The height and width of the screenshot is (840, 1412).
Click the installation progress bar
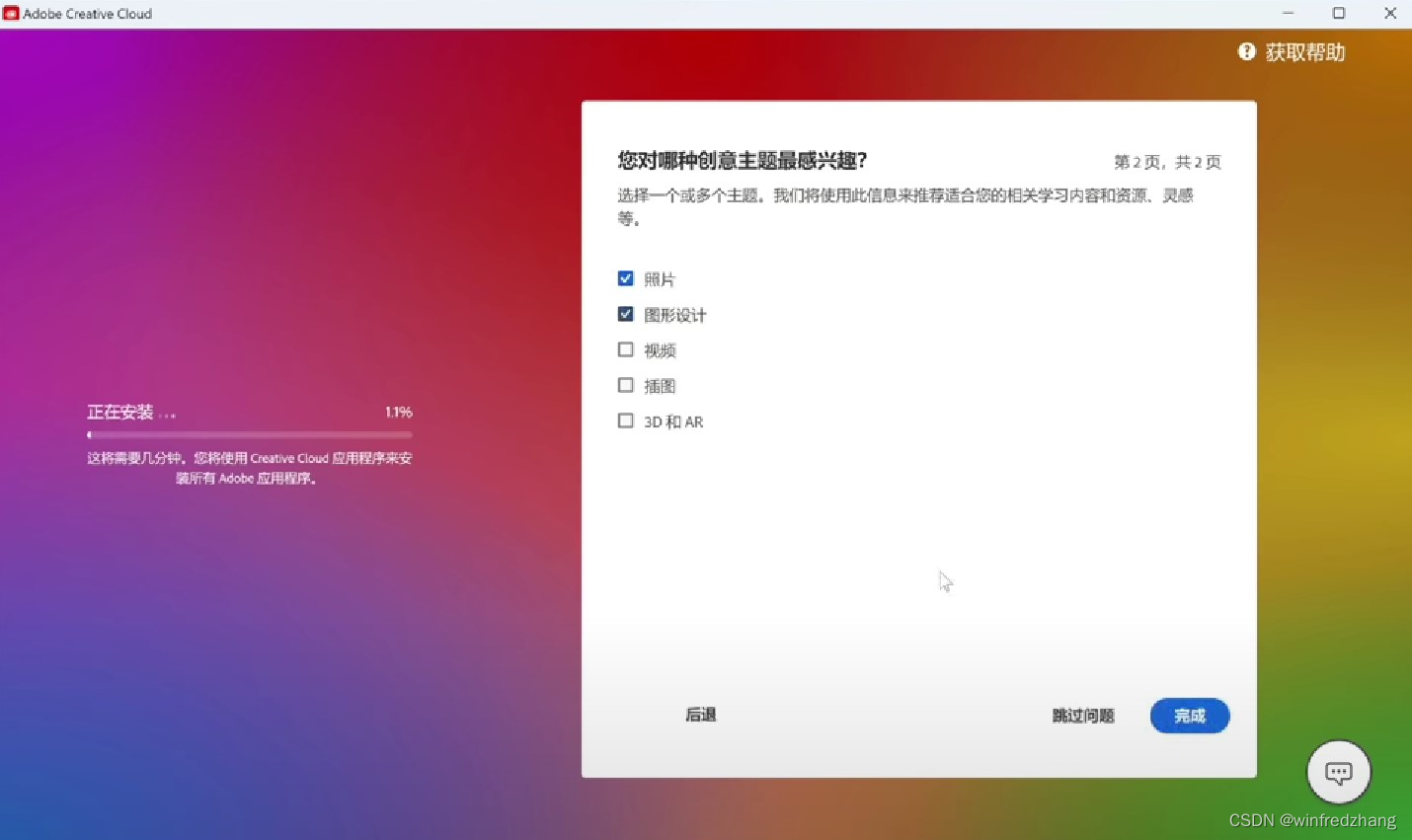(250, 434)
